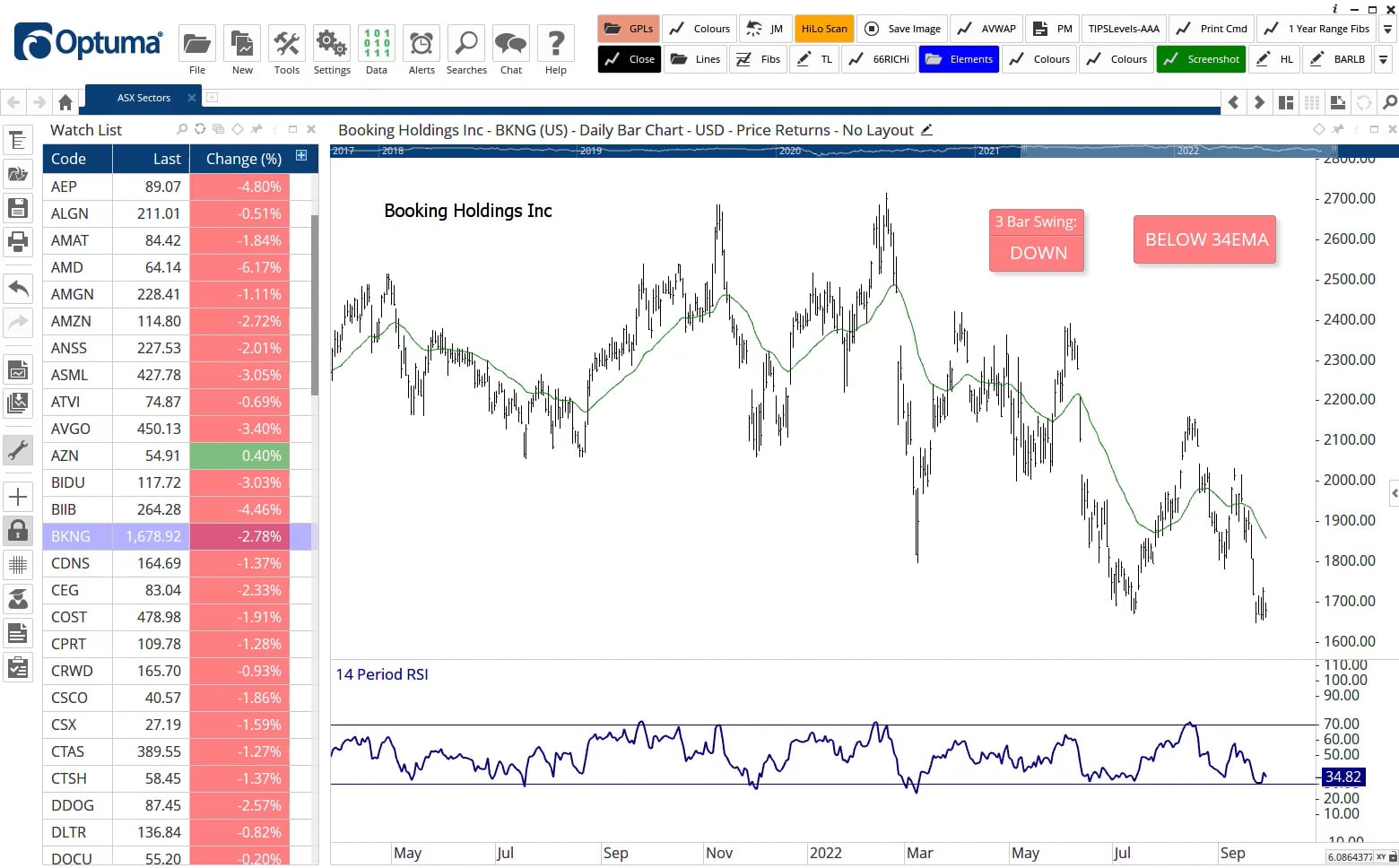The width and height of the screenshot is (1399, 868).
Task: Click next tab chevron on tab bar
Action: point(1260,102)
